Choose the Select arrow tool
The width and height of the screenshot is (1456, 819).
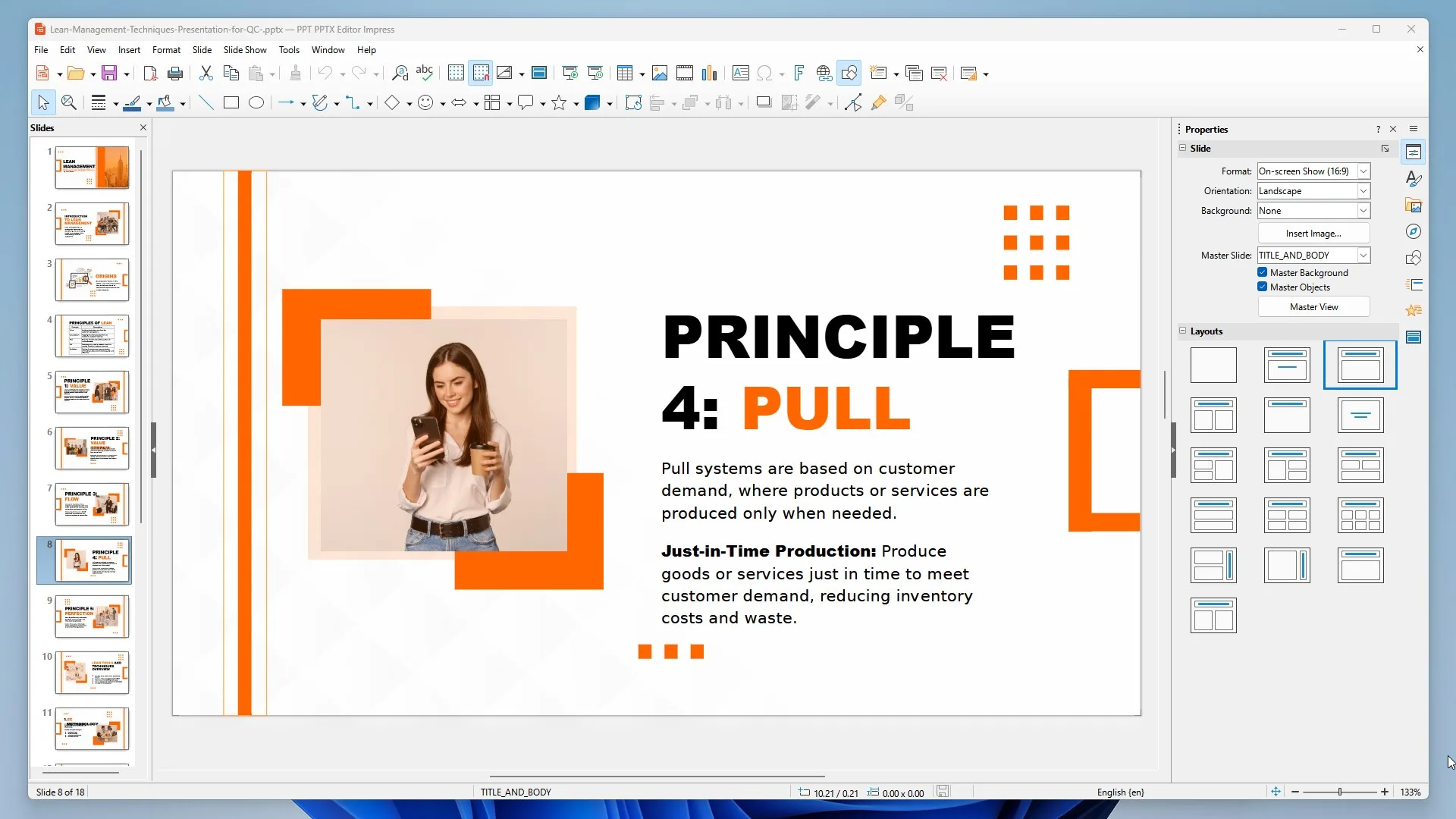(x=43, y=103)
